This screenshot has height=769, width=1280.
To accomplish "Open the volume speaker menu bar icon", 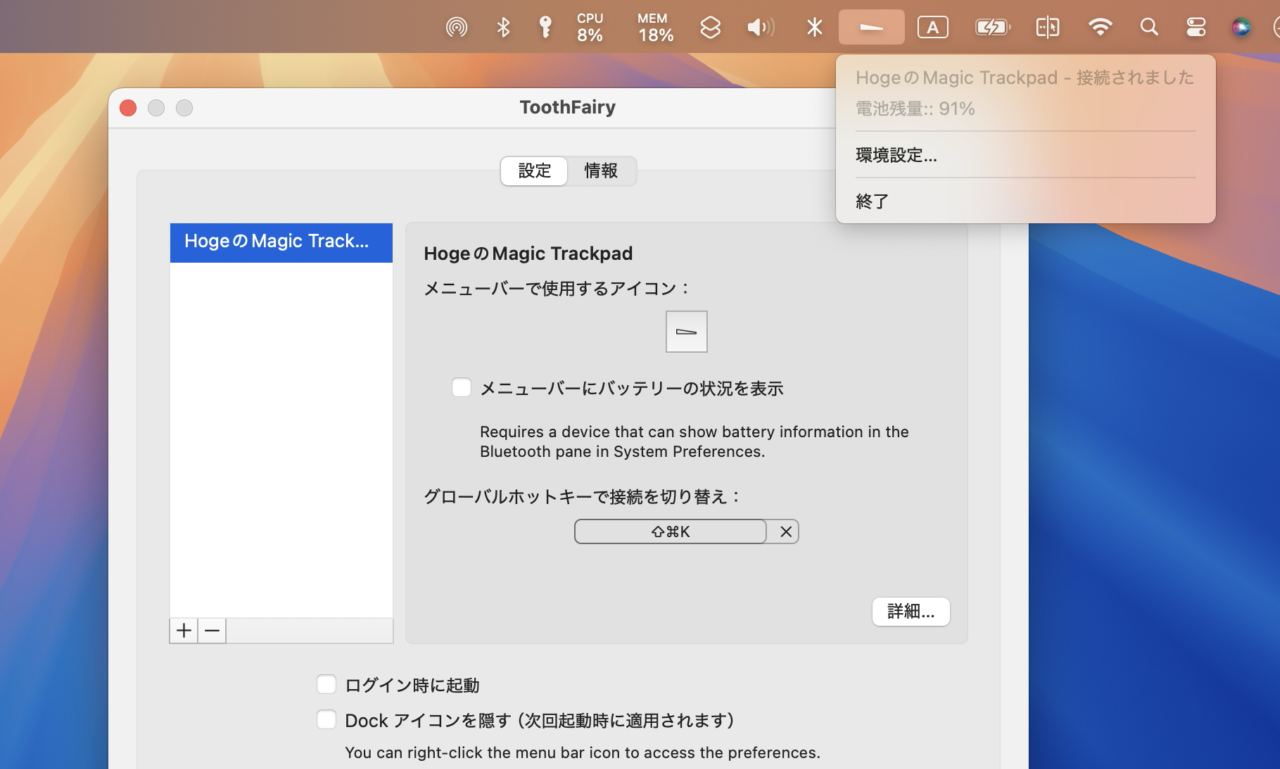I will point(761,27).
